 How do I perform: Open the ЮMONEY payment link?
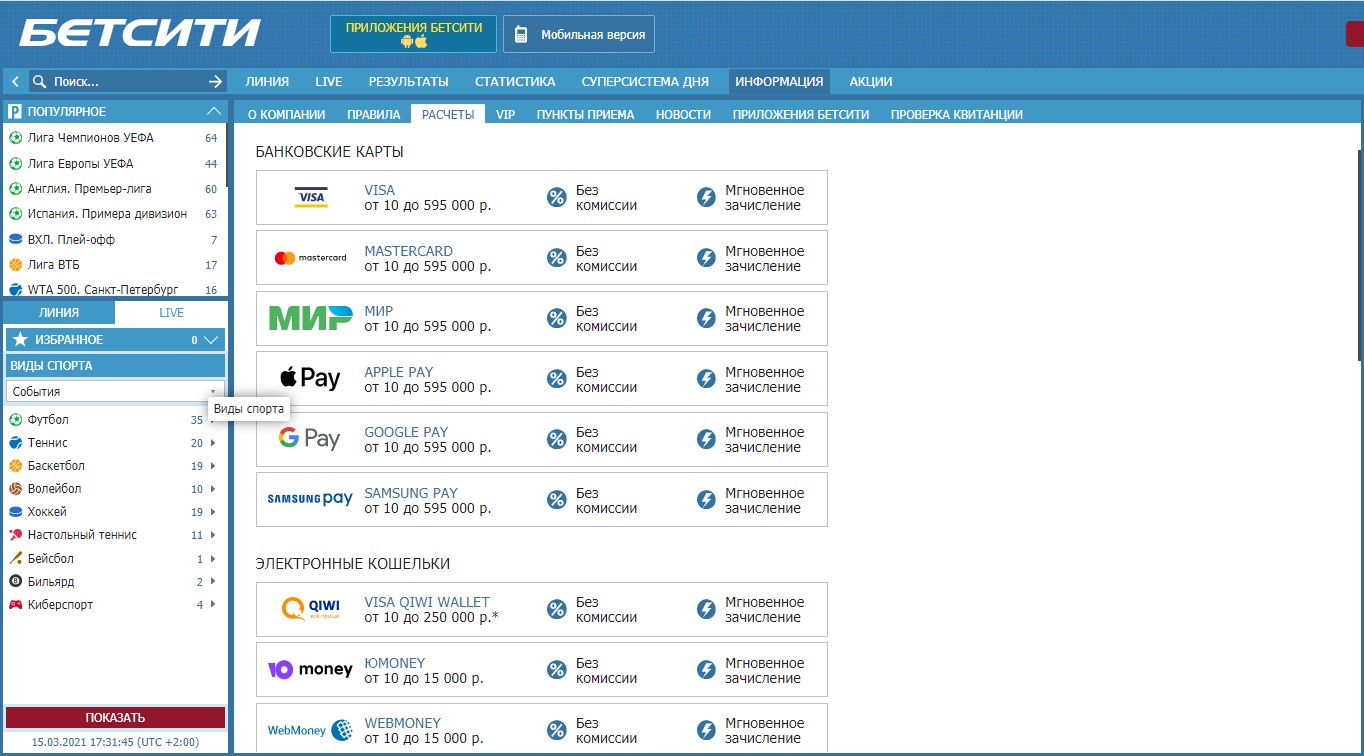[394, 663]
